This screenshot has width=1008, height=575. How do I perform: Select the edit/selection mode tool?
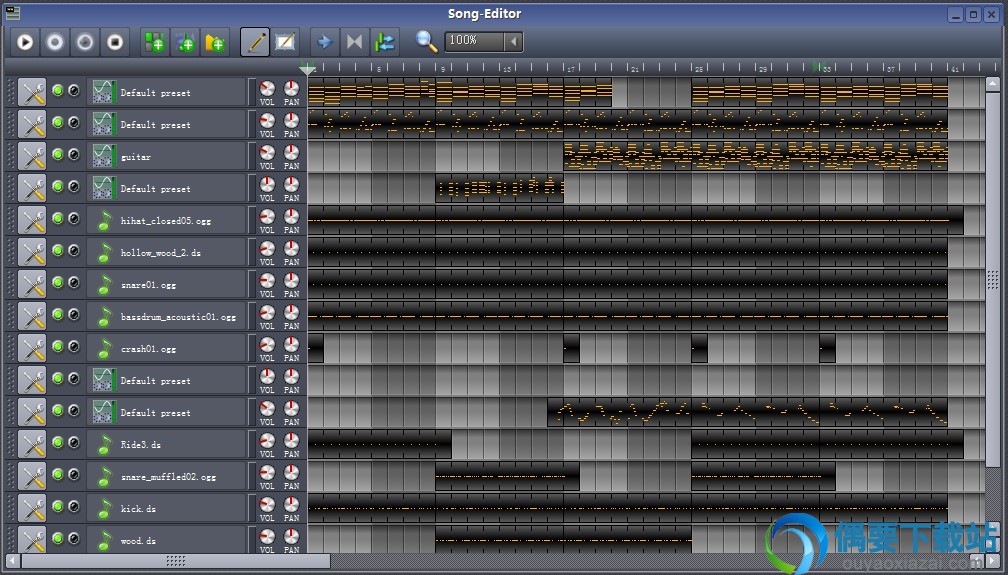285,42
